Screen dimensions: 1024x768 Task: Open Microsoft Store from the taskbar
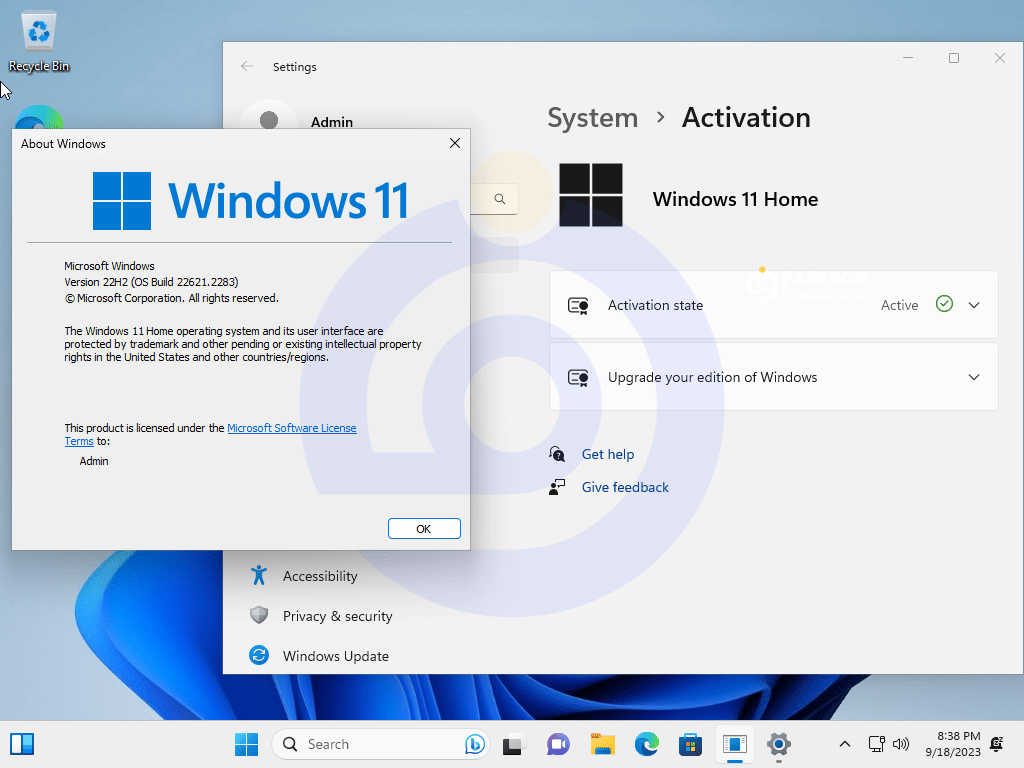(x=690, y=744)
